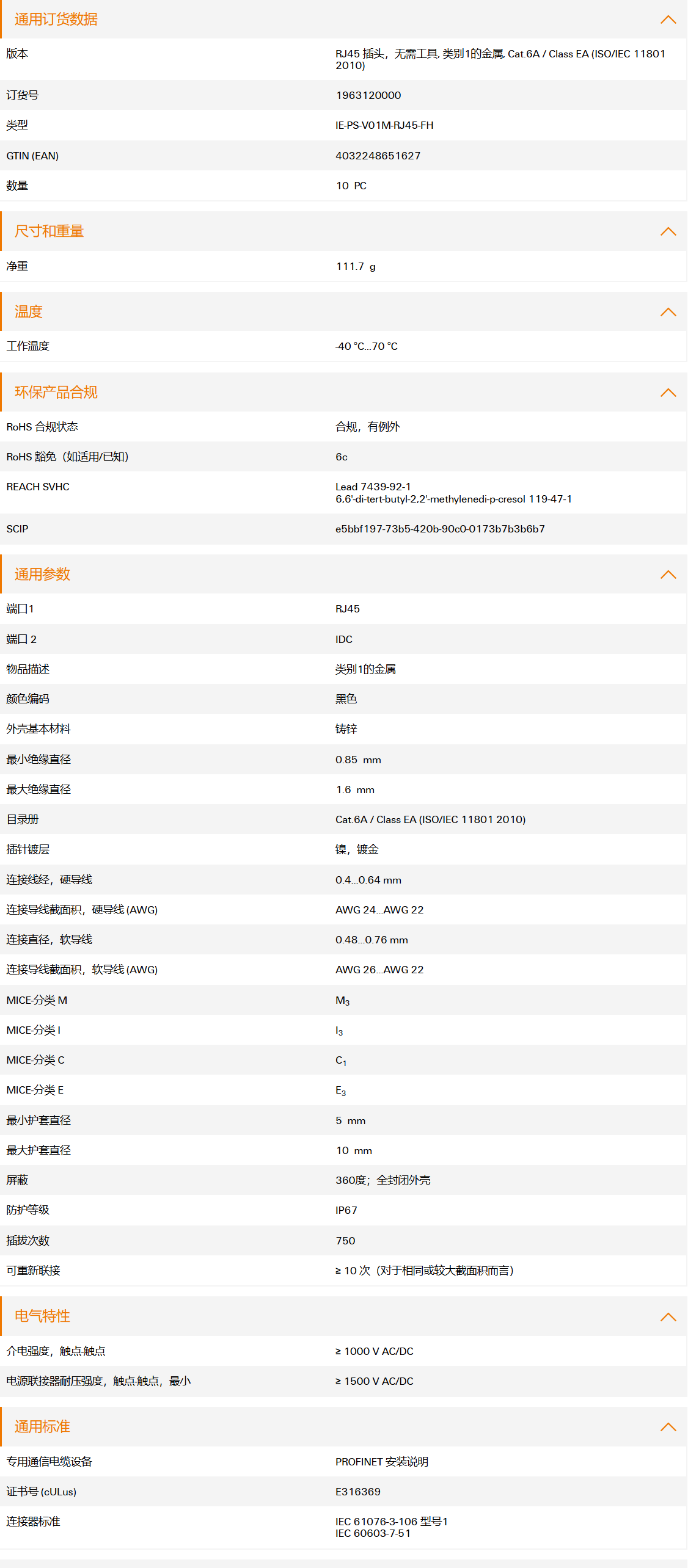Click MICE-分类 I value I3
This screenshot has width=688, height=1568.
click(x=339, y=1031)
